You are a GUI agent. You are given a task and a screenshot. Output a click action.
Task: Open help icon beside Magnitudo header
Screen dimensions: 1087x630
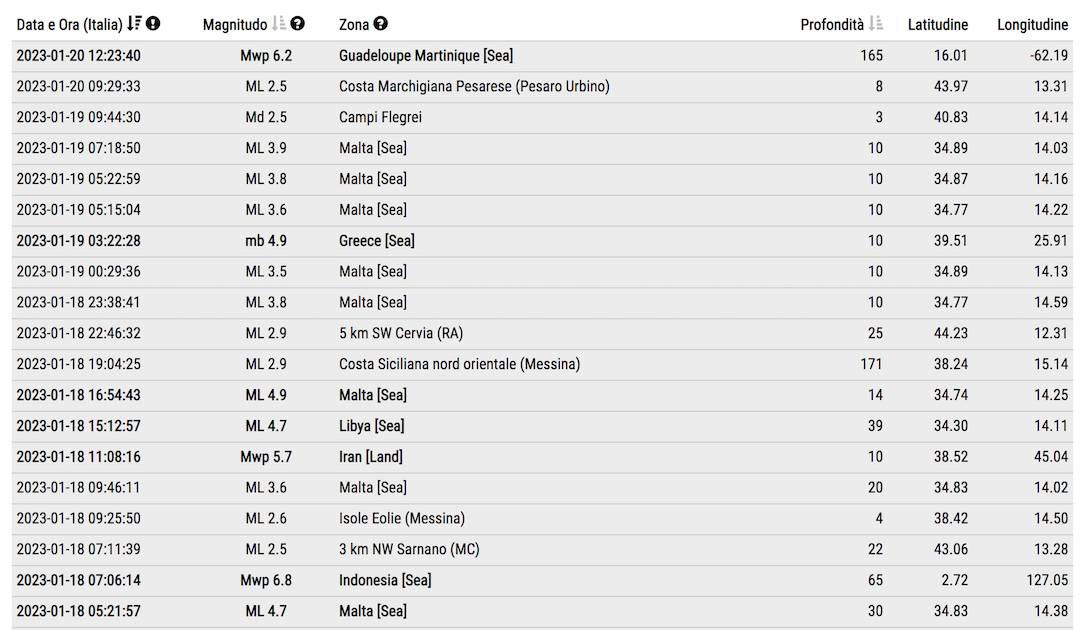[x=297, y=24]
